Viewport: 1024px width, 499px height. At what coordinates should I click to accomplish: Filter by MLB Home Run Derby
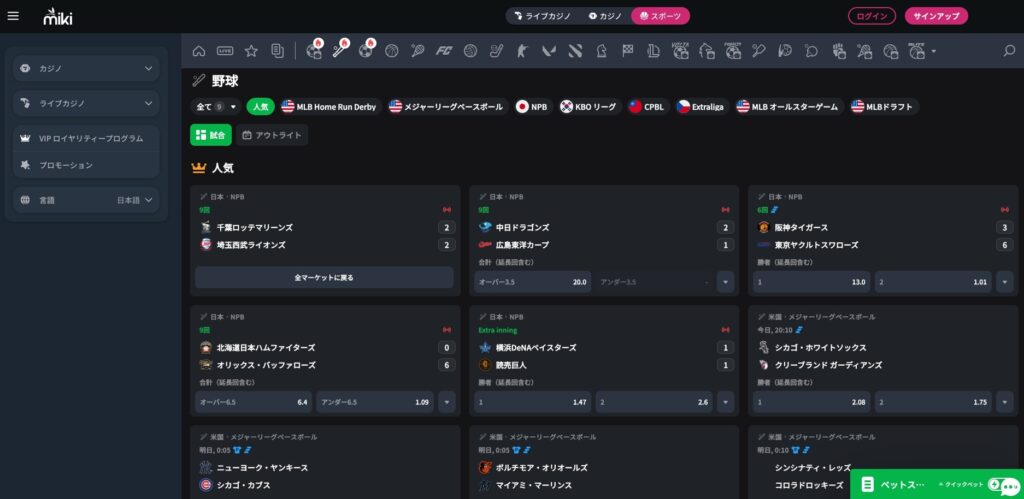pyautogui.click(x=328, y=106)
